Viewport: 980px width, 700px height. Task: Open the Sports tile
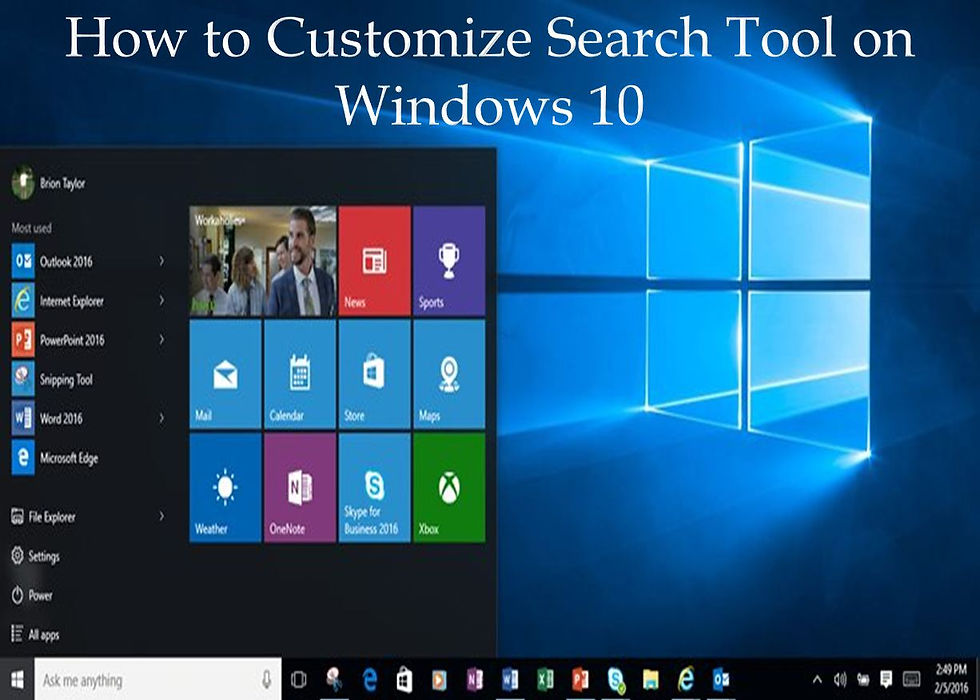coord(449,261)
